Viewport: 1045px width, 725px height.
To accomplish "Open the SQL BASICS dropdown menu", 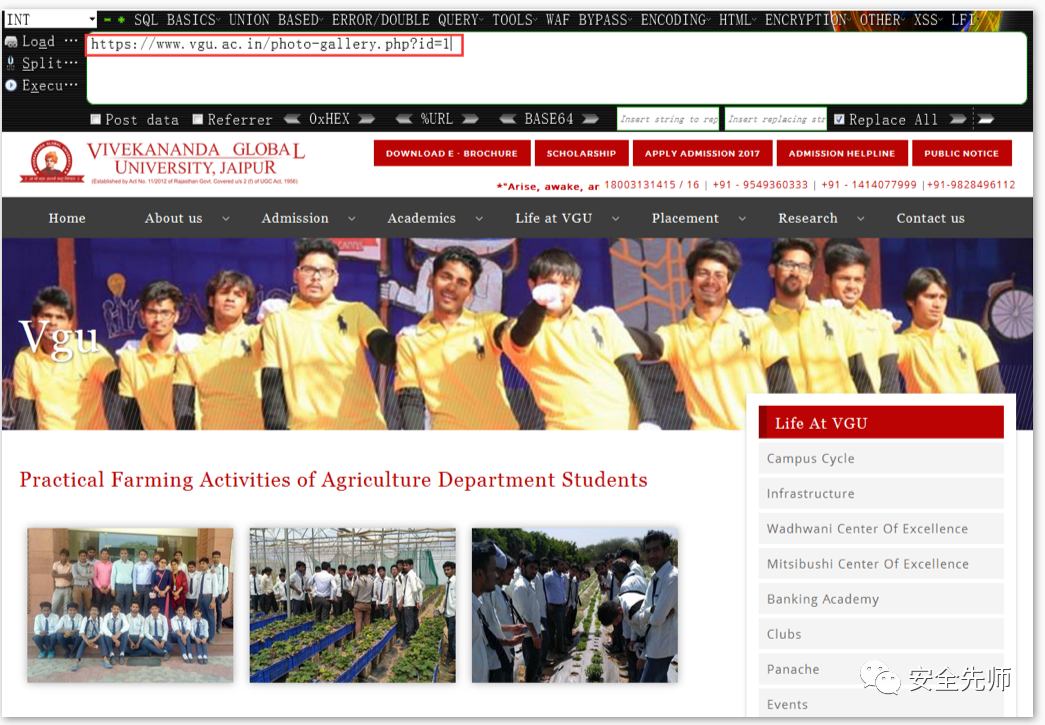I will pyautogui.click(x=177, y=20).
